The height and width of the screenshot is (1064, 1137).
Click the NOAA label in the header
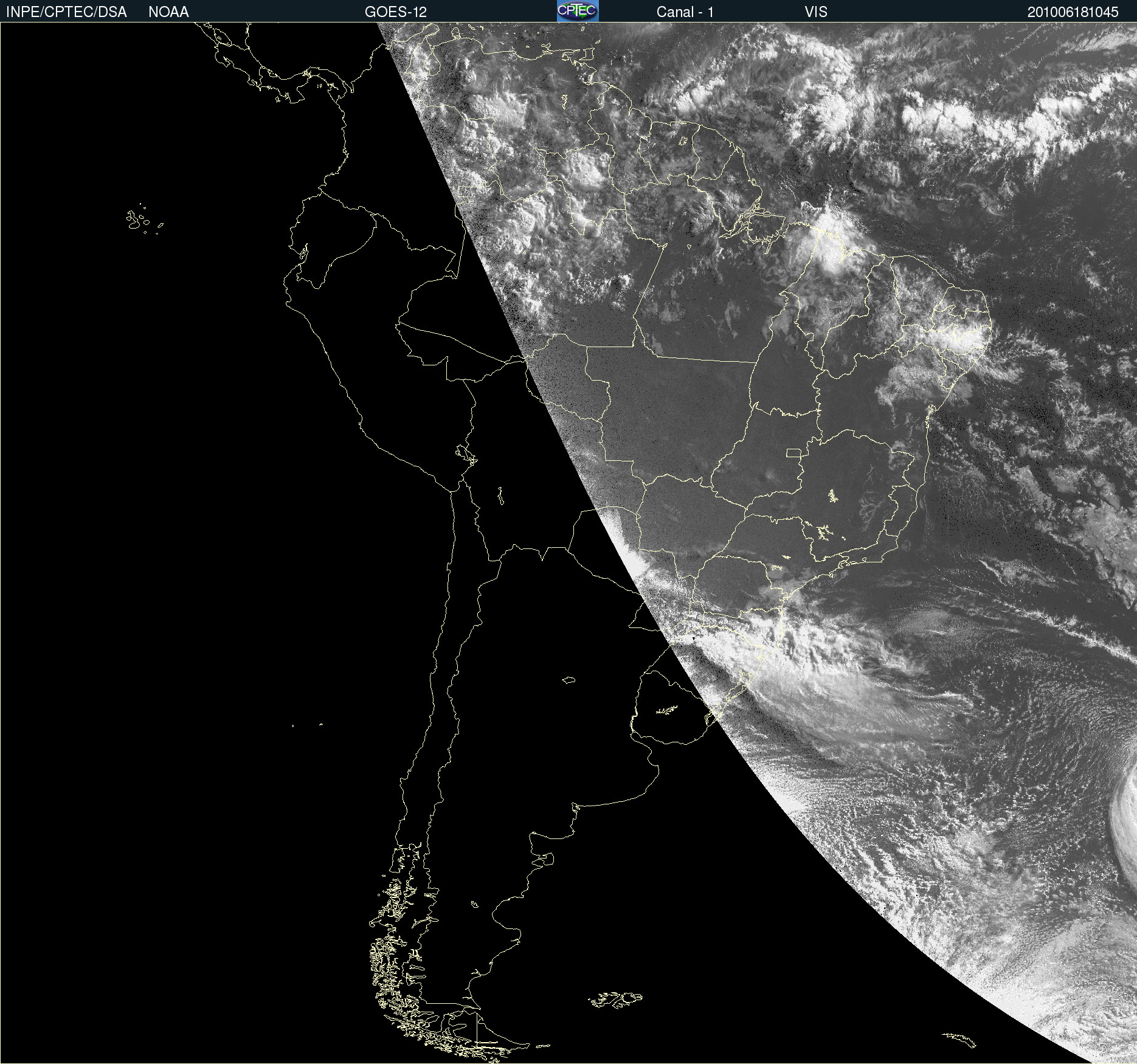168,12
